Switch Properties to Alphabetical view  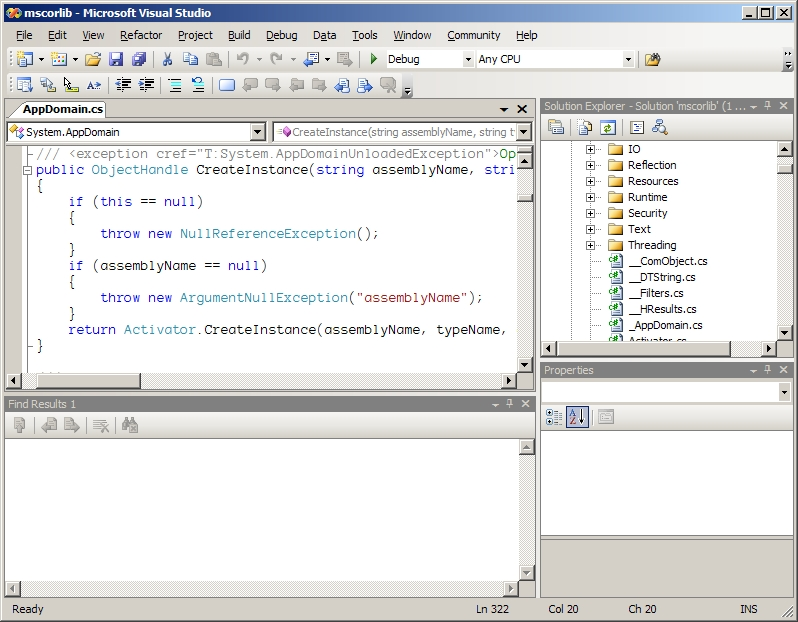[x=577, y=417]
